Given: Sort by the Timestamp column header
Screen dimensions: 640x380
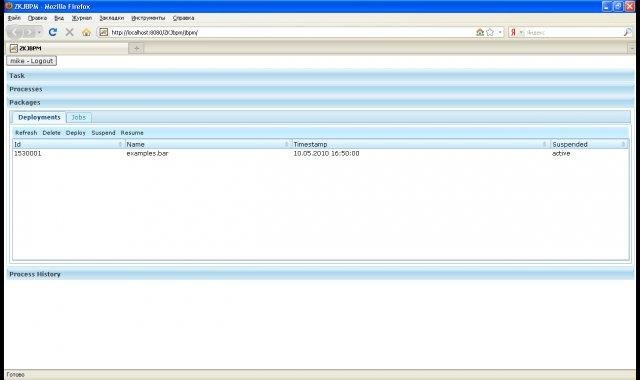Looking at the screenshot, I should [x=420, y=144].
